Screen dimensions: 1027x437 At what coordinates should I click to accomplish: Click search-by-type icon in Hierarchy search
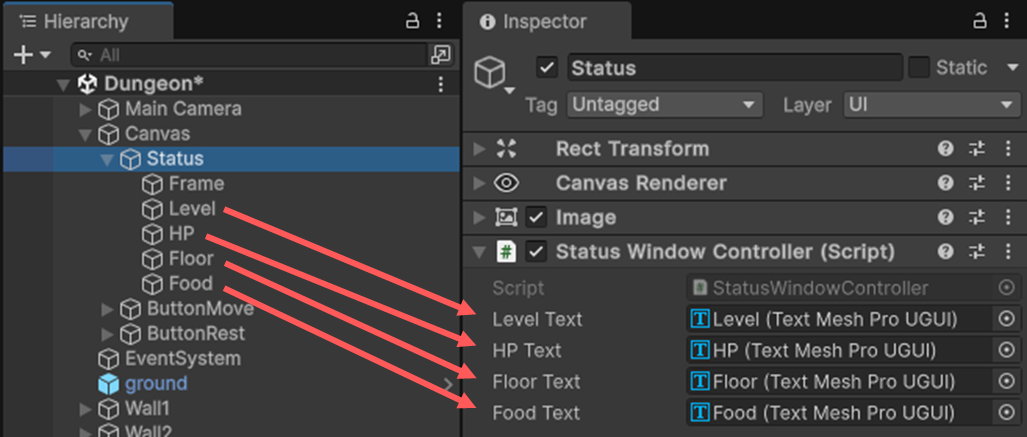pyautogui.click(x=440, y=55)
